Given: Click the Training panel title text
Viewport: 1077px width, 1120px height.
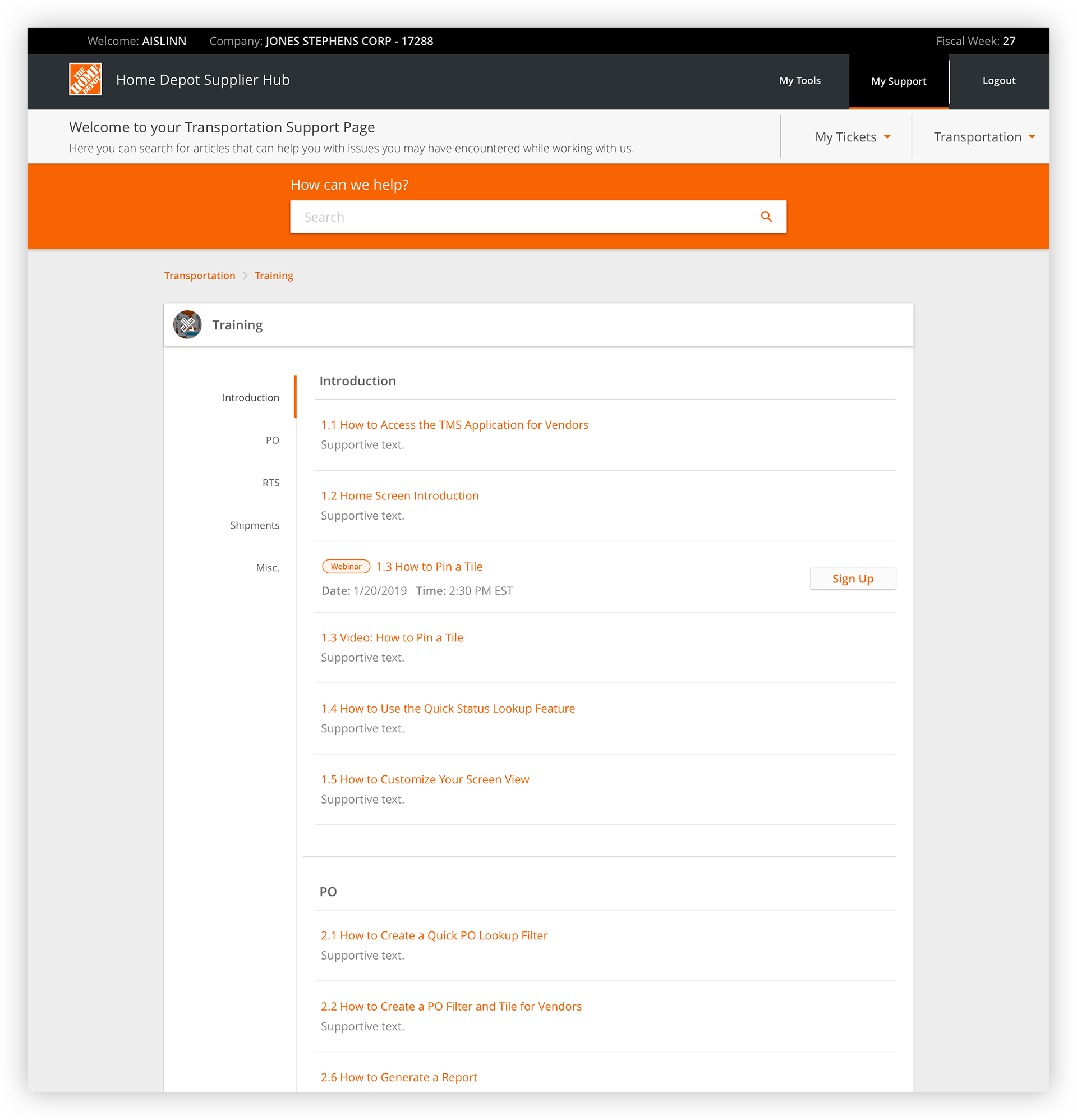Looking at the screenshot, I should [x=237, y=325].
